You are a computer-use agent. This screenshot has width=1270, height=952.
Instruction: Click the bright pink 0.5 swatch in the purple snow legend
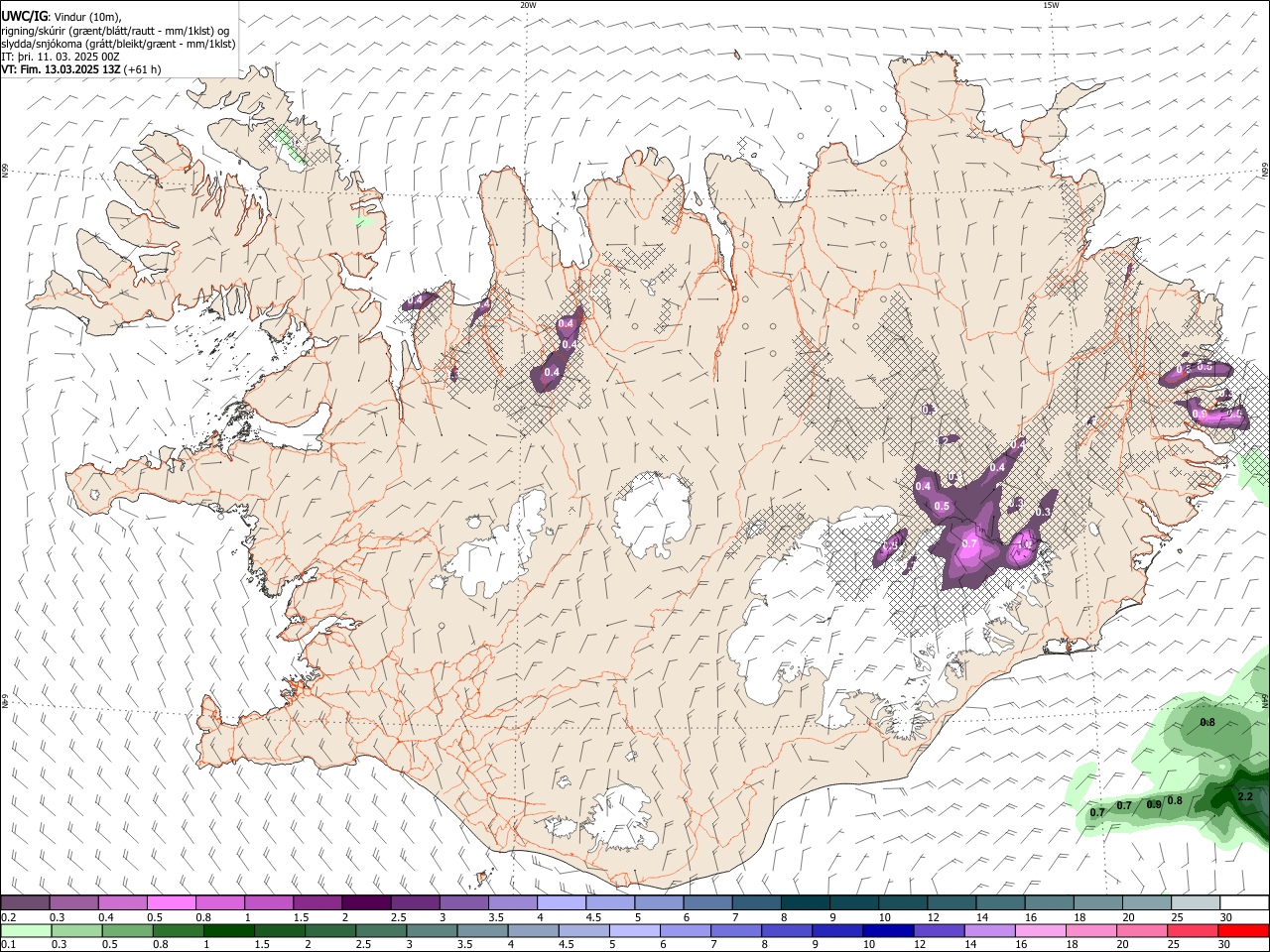(x=171, y=903)
